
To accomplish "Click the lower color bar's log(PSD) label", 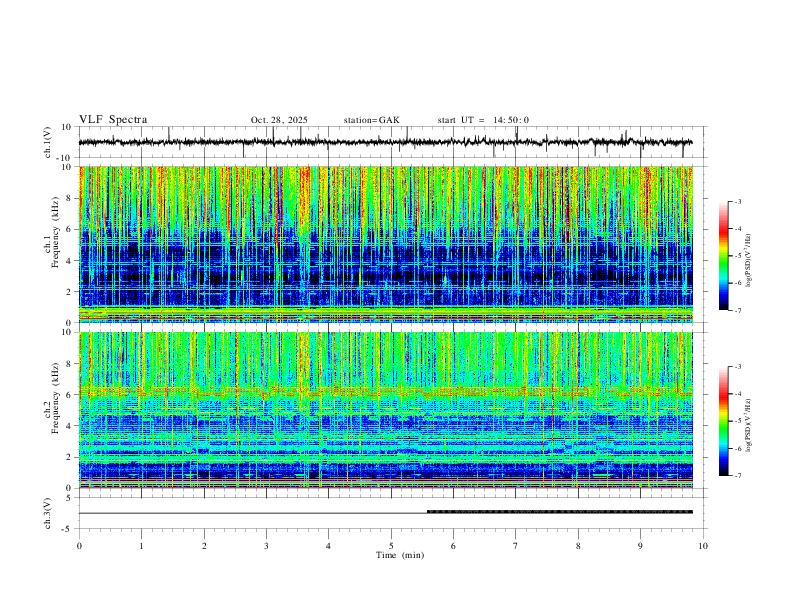I will pyautogui.click(x=749, y=425).
